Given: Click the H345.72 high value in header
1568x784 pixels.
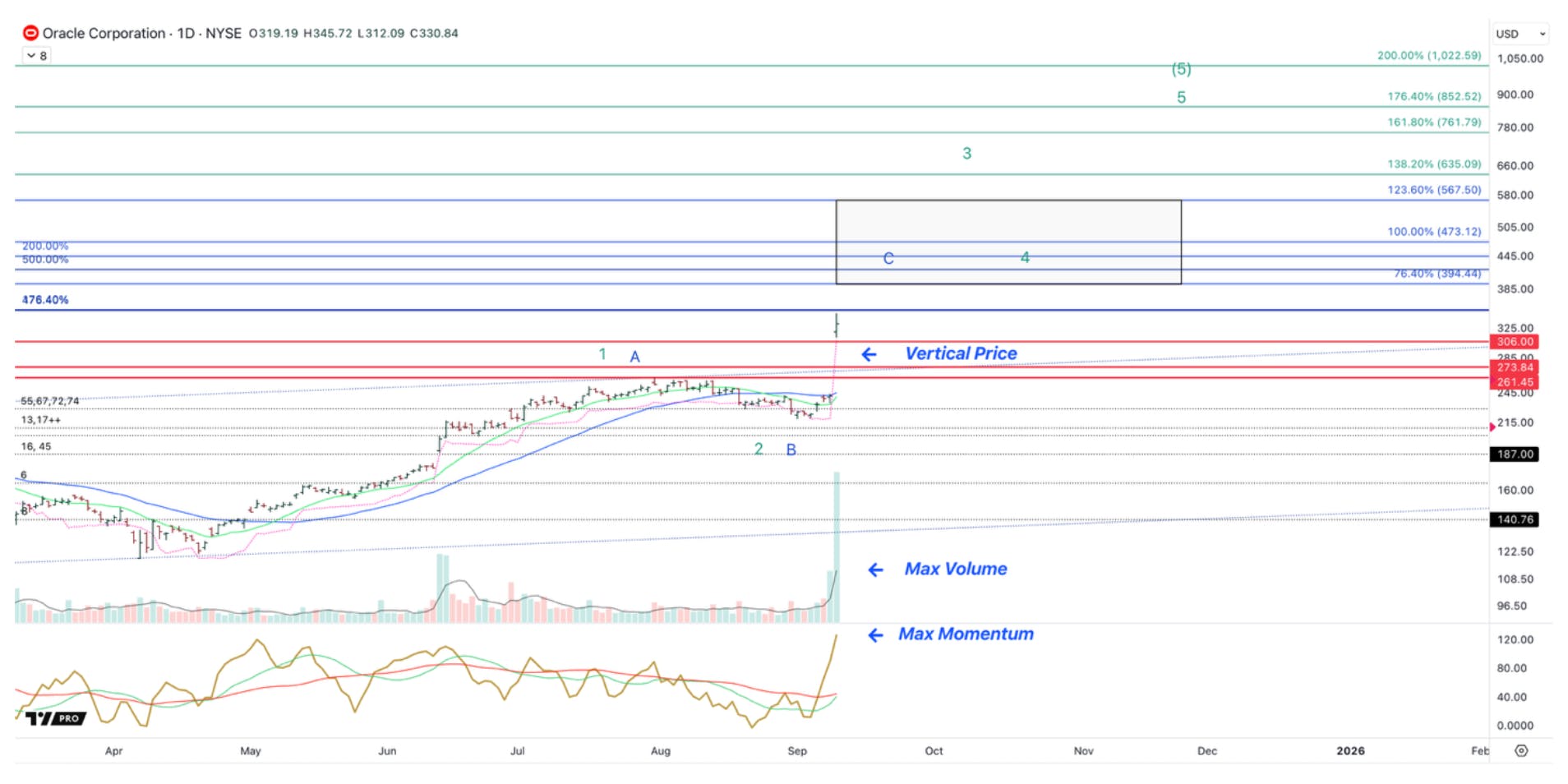Looking at the screenshot, I should (x=327, y=33).
